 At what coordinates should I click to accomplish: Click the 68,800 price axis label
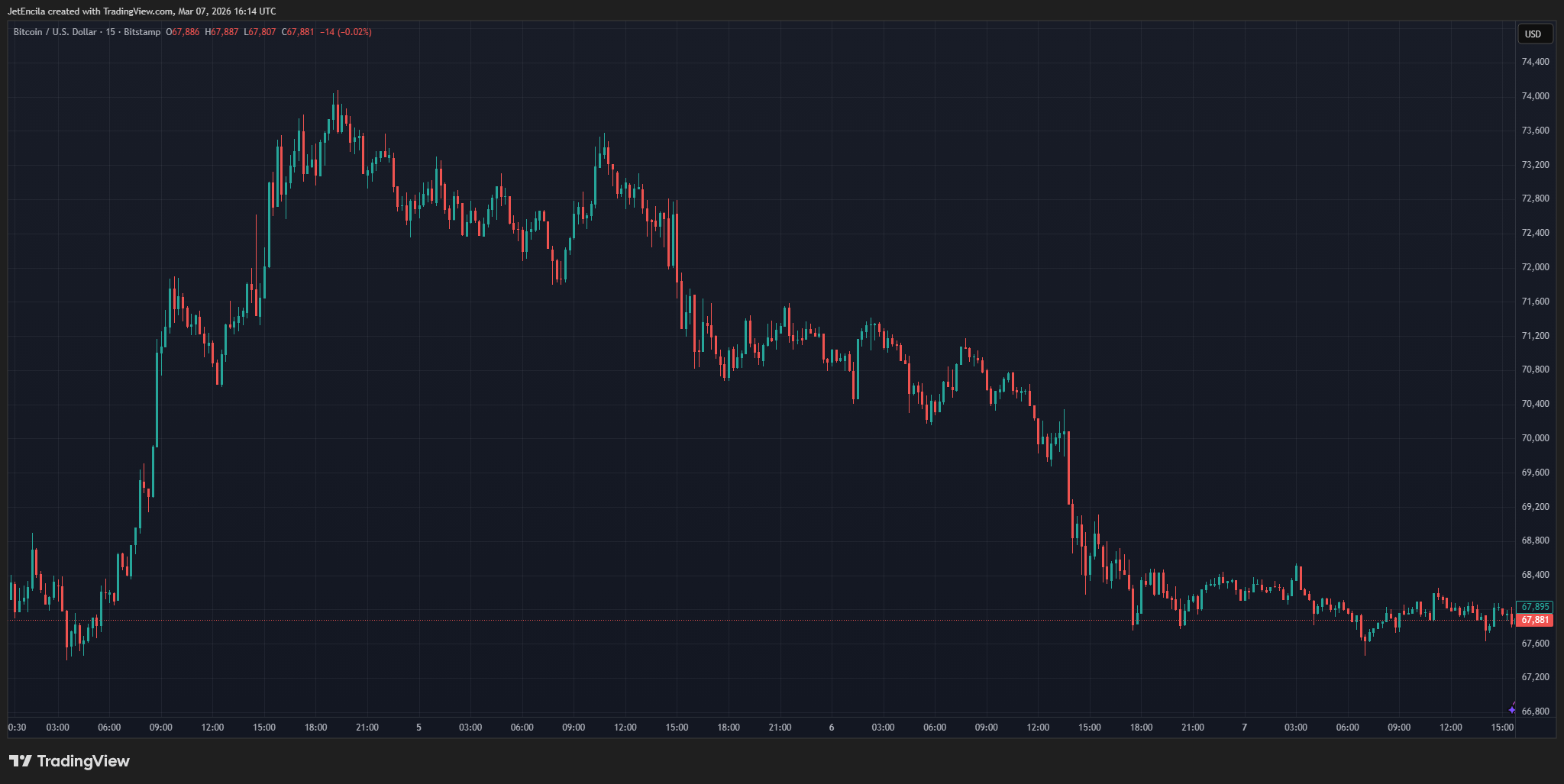[x=1535, y=540]
